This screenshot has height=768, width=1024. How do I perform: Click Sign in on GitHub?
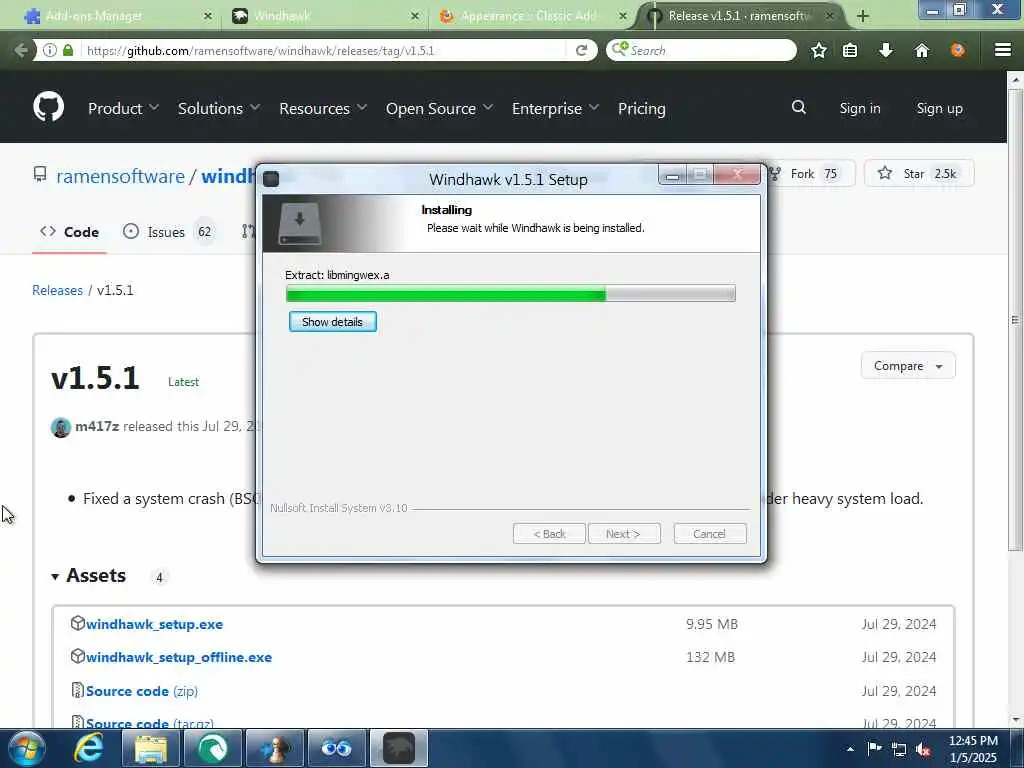point(859,108)
